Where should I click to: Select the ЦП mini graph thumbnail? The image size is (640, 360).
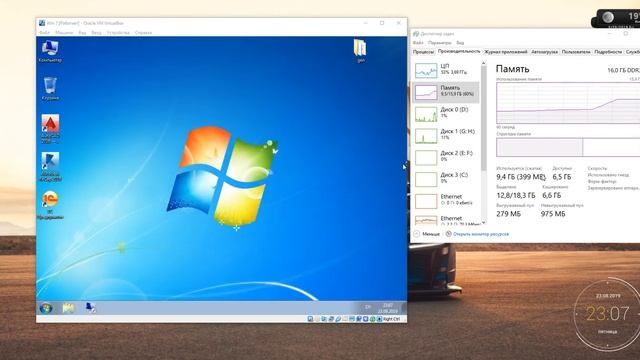click(x=426, y=70)
